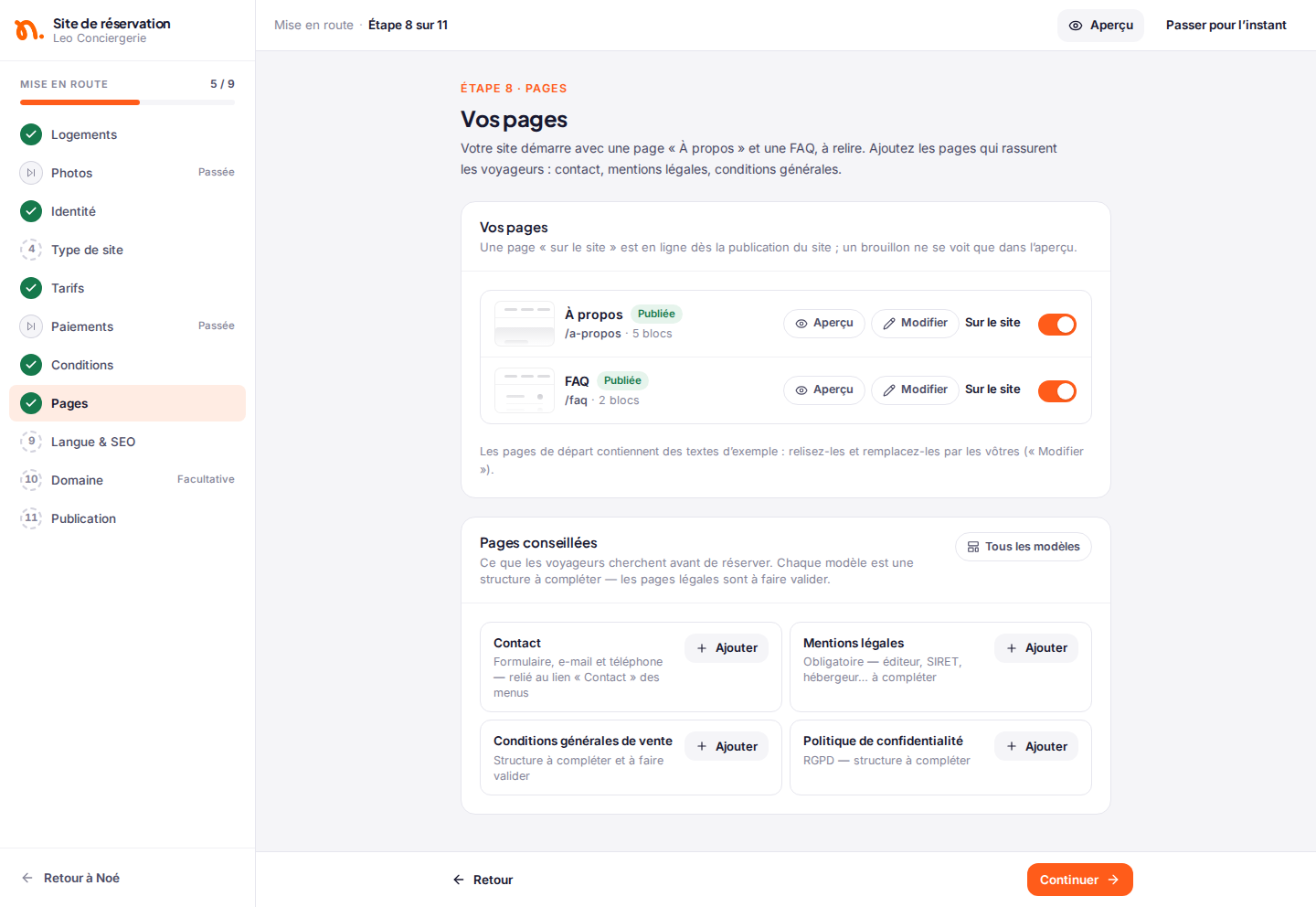This screenshot has height=907, width=1316.
Task: Click the Mise en route breadcrumb
Action: (313, 26)
